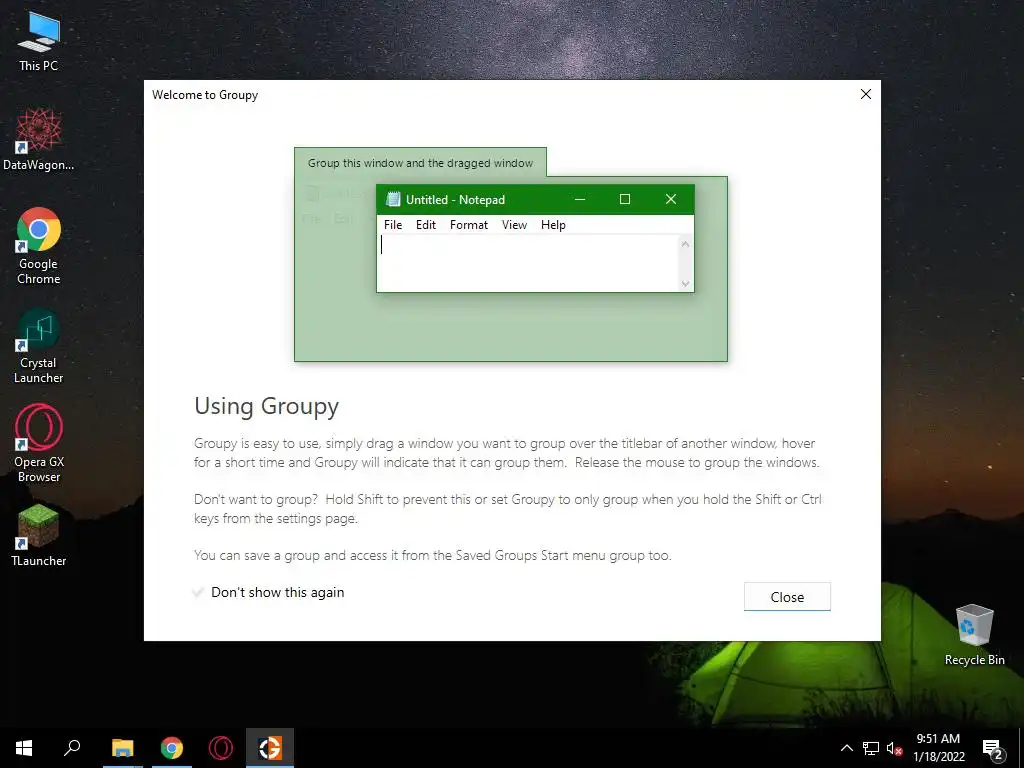Open File Explorer from taskbar
Viewport: 1024px width, 768px height.
[x=122, y=748]
